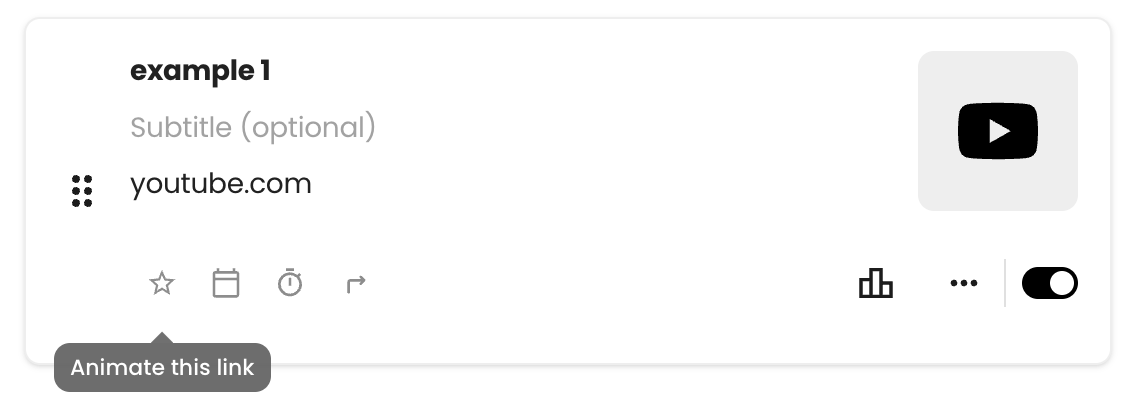Edit the 'example 1' title field
This screenshot has height=420, width=1128.
200,71
